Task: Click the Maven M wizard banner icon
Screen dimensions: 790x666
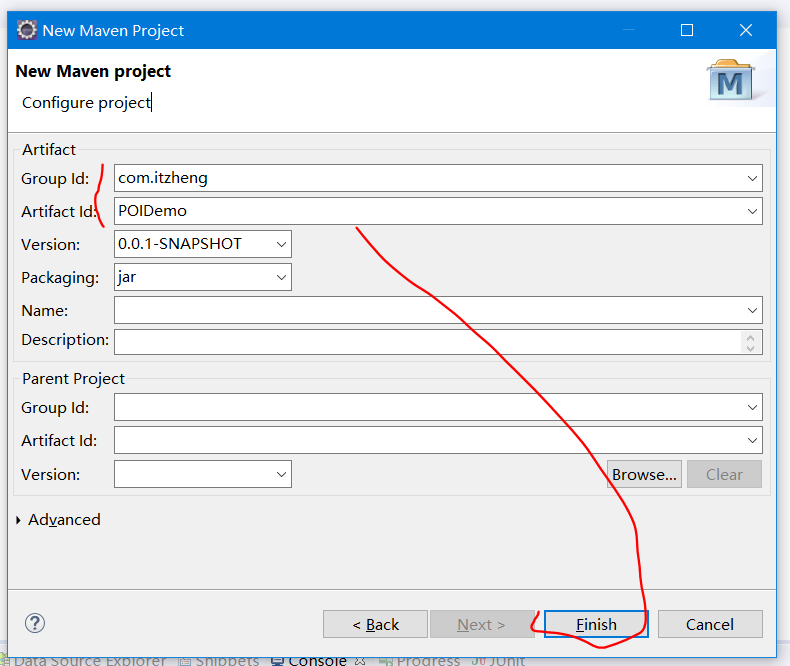Action: coord(730,81)
